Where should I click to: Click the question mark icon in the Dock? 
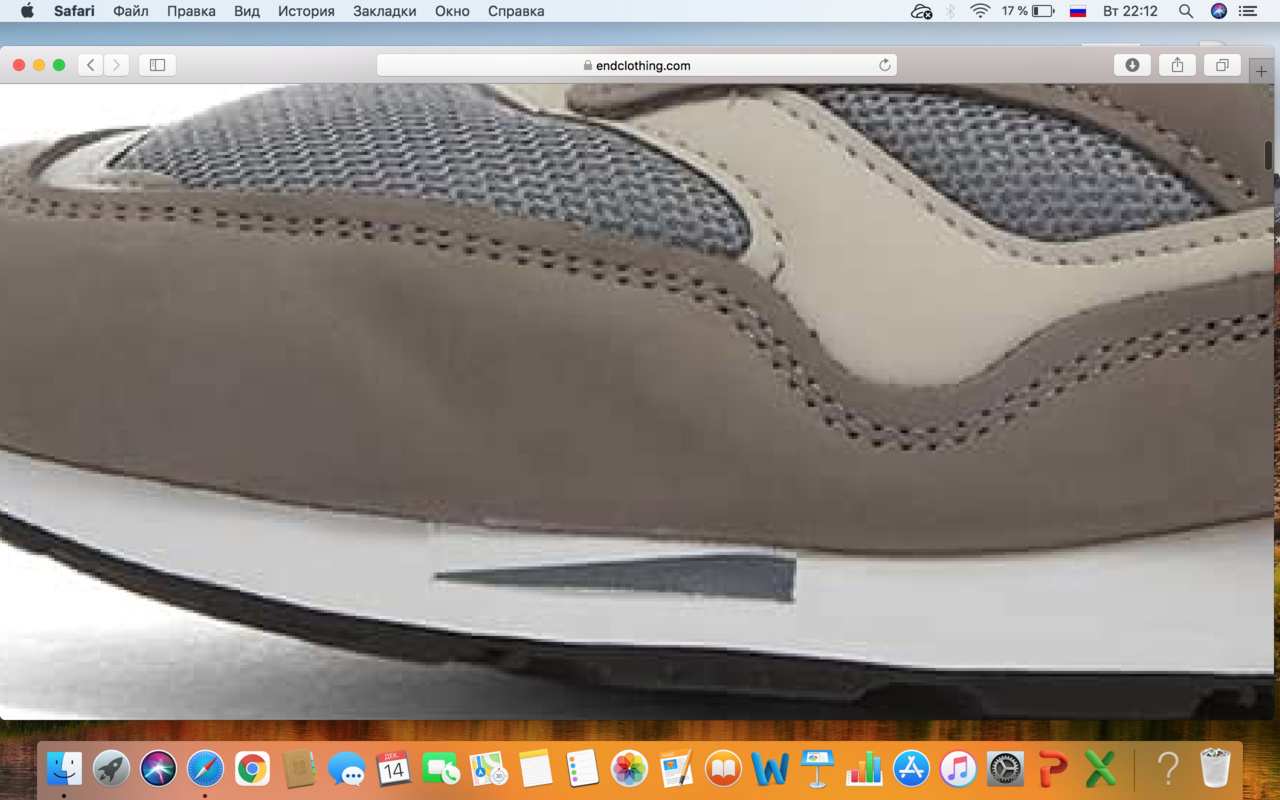(1167, 768)
